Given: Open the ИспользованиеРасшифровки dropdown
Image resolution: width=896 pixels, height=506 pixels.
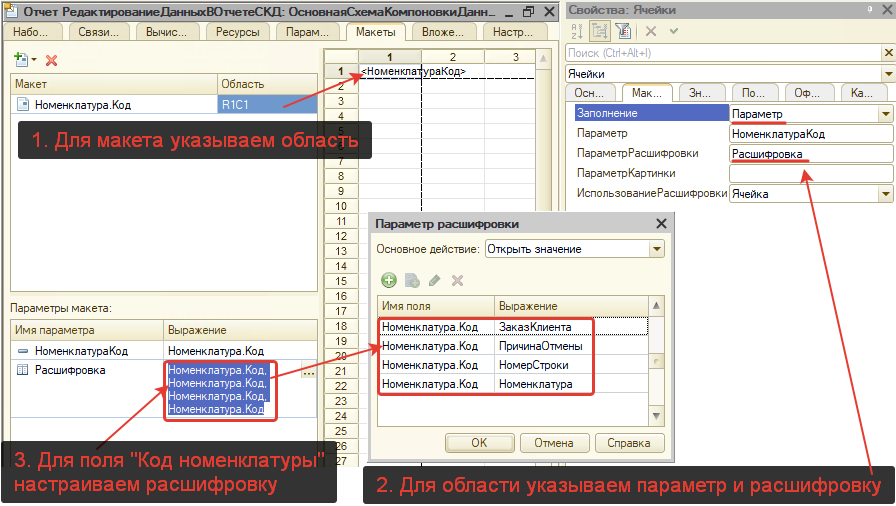Looking at the screenshot, I should point(885,193).
